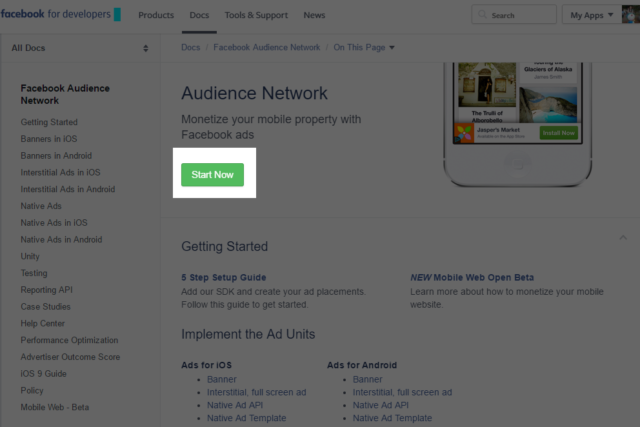Select the Docs tab
Image resolution: width=640 pixels, height=427 pixels.
point(199,15)
